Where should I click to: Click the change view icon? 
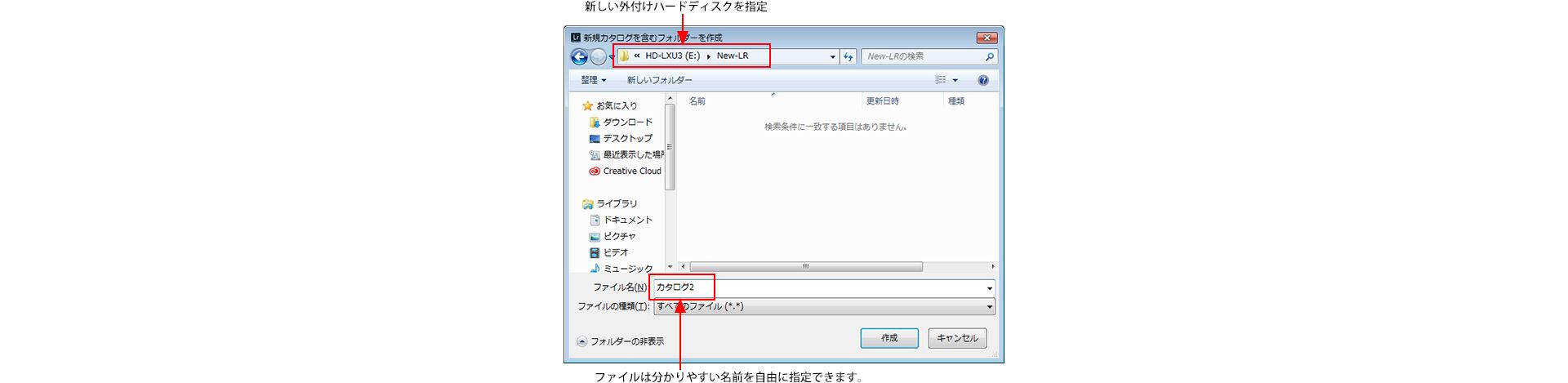[x=941, y=80]
